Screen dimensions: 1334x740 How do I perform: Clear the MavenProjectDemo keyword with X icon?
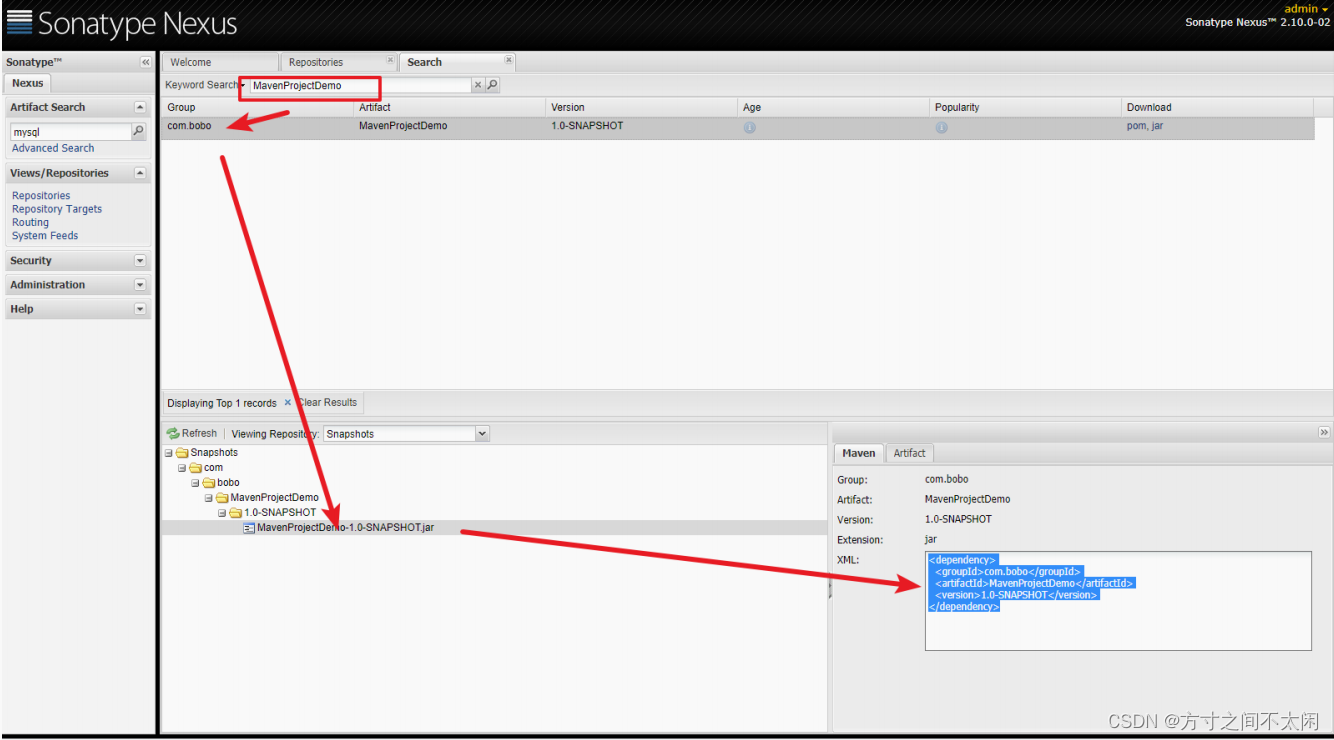pos(478,85)
